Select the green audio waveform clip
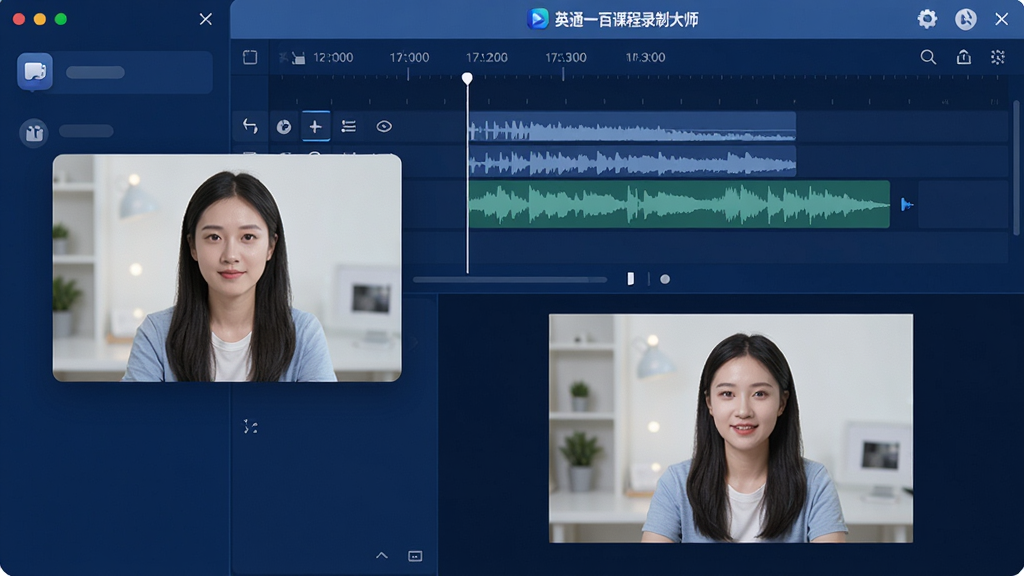The image size is (1024, 576). coord(679,204)
